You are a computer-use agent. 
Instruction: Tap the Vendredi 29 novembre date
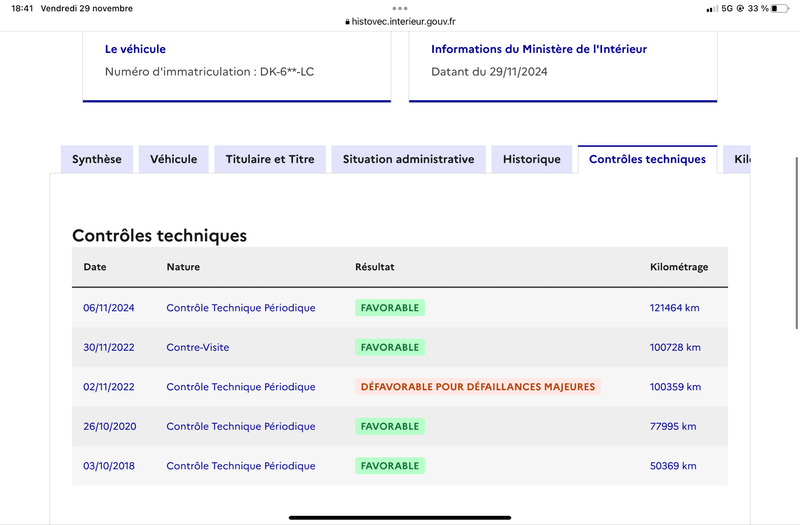(87, 8)
